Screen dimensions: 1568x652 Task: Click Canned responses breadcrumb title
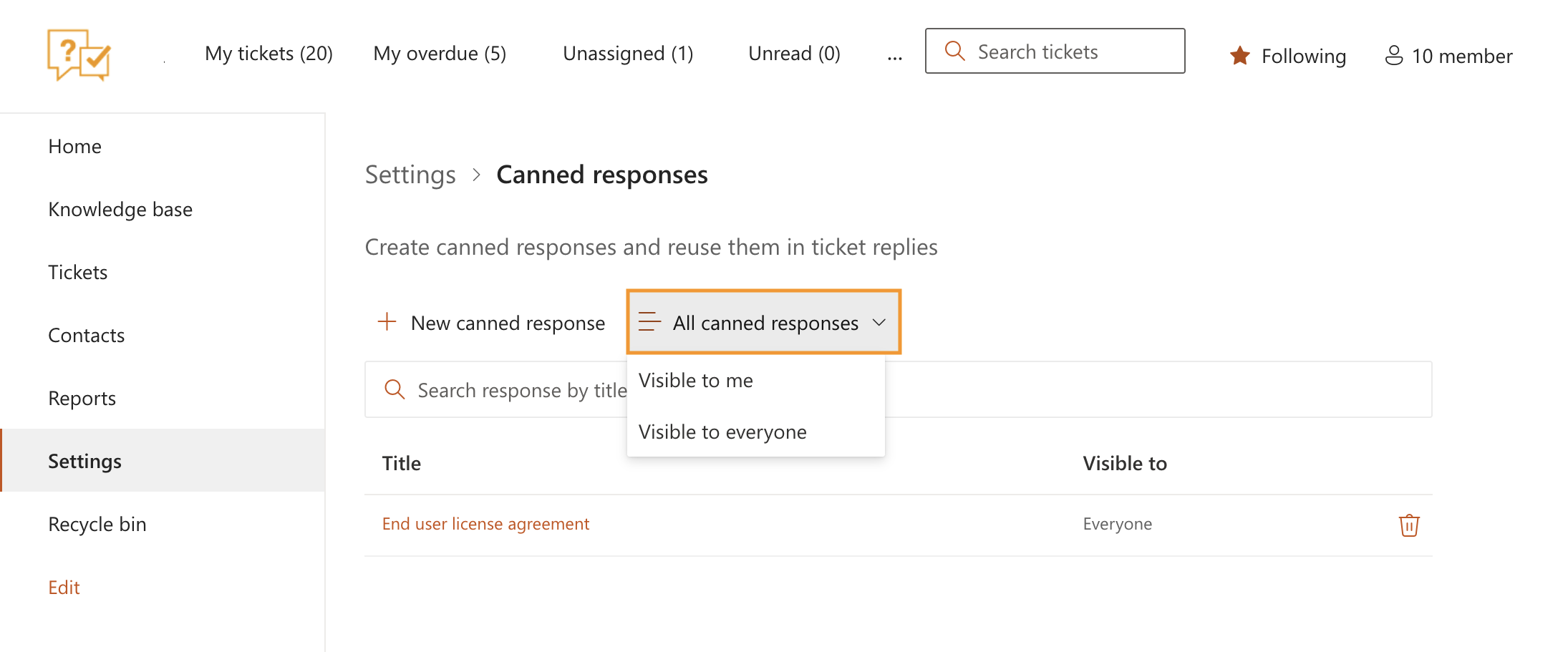pos(601,175)
